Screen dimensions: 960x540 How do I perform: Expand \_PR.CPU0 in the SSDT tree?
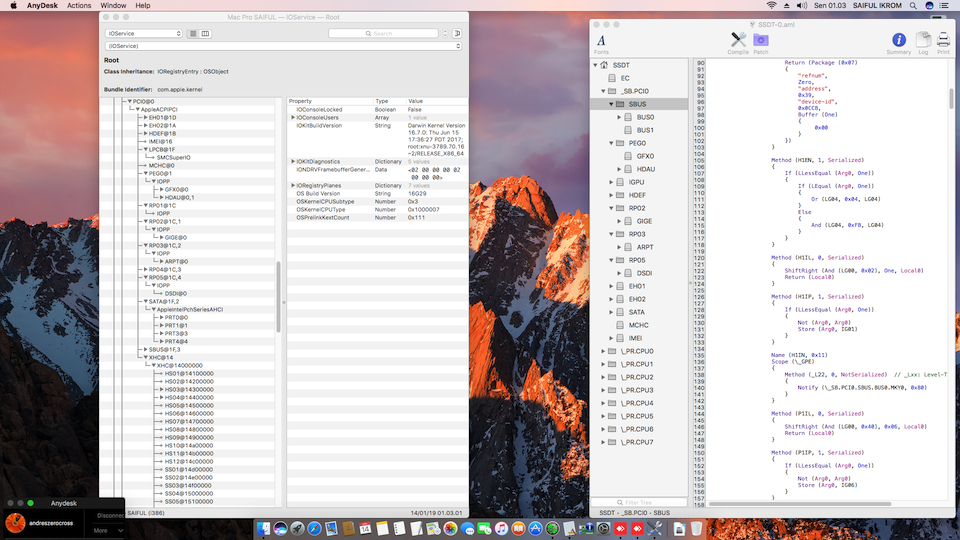click(x=603, y=351)
